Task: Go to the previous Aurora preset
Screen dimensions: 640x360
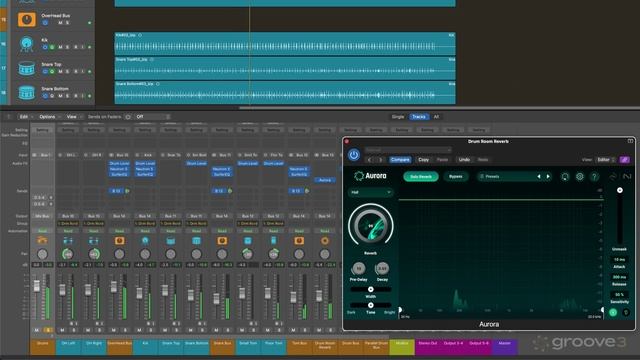Action: point(539,177)
